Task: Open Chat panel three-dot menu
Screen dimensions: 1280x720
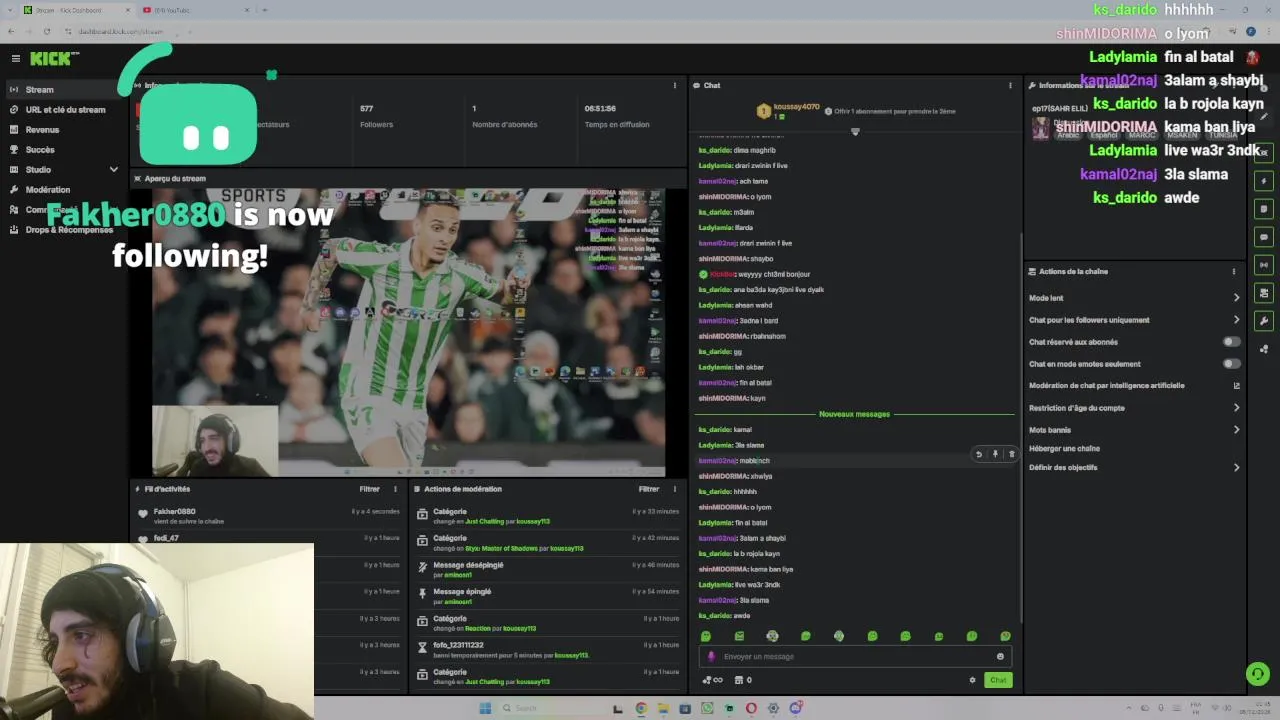Action: click(1010, 86)
